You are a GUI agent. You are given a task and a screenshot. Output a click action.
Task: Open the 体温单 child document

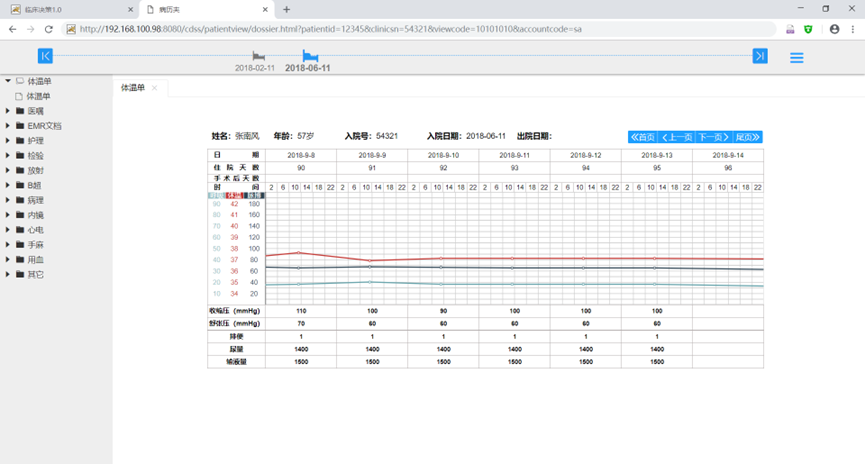pyautogui.click(x=38, y=96)
